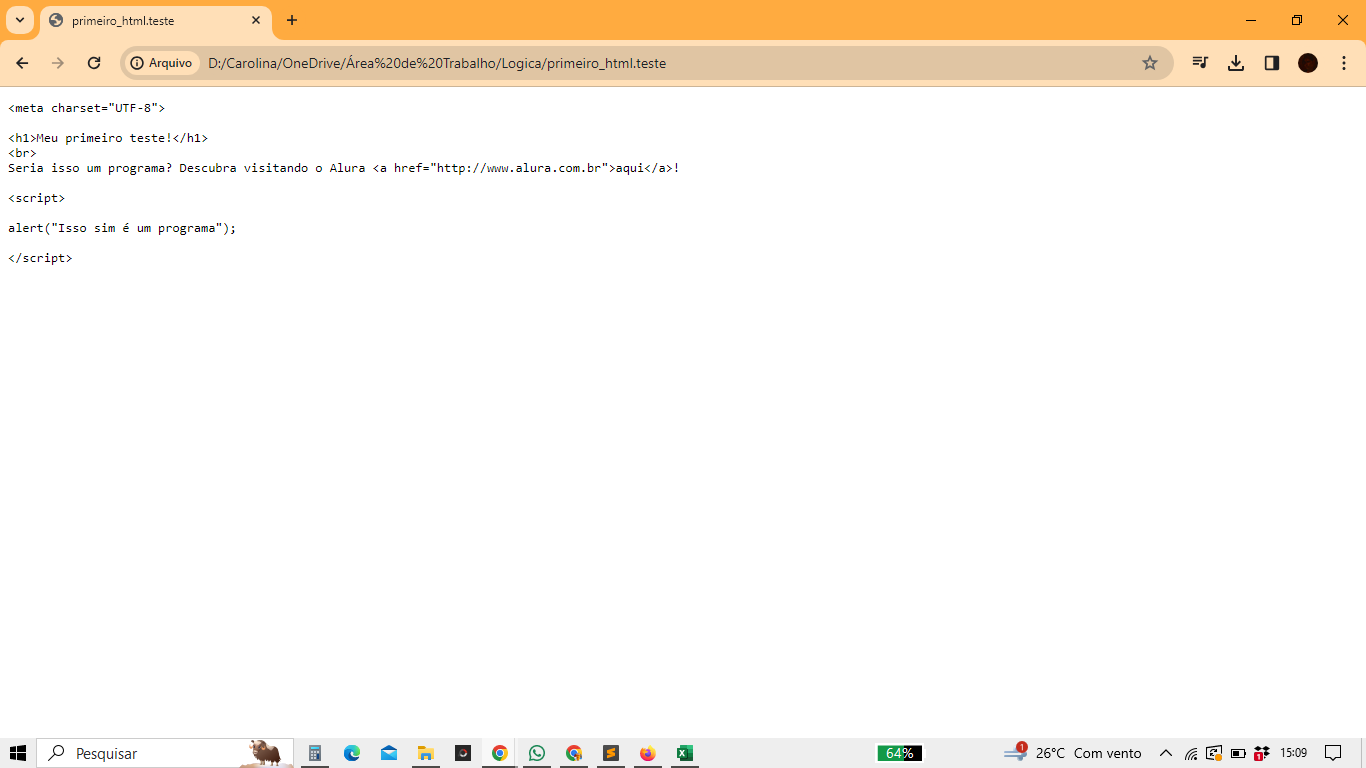The image size is (1366, 768).
Task: Open the Chrome profile avatar
Action: pos(1308,63)
